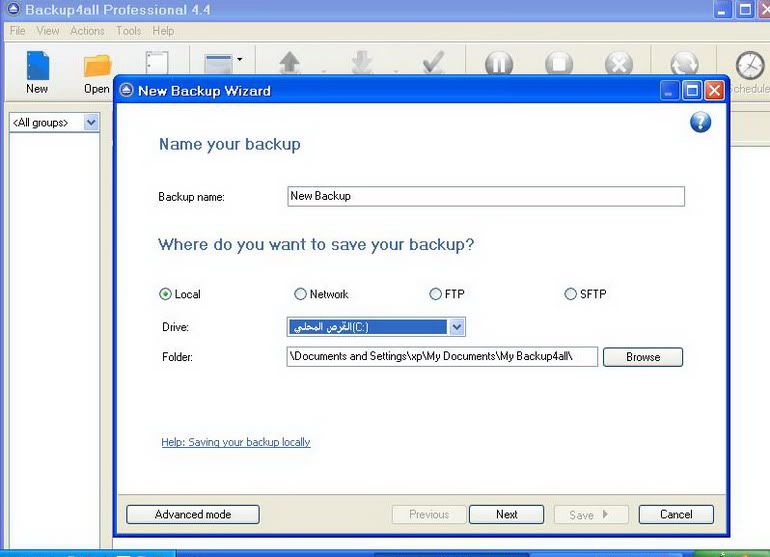The height and width of the screenshot is (557, 770).
Task: Click the Next button
Action: point(506,514)
